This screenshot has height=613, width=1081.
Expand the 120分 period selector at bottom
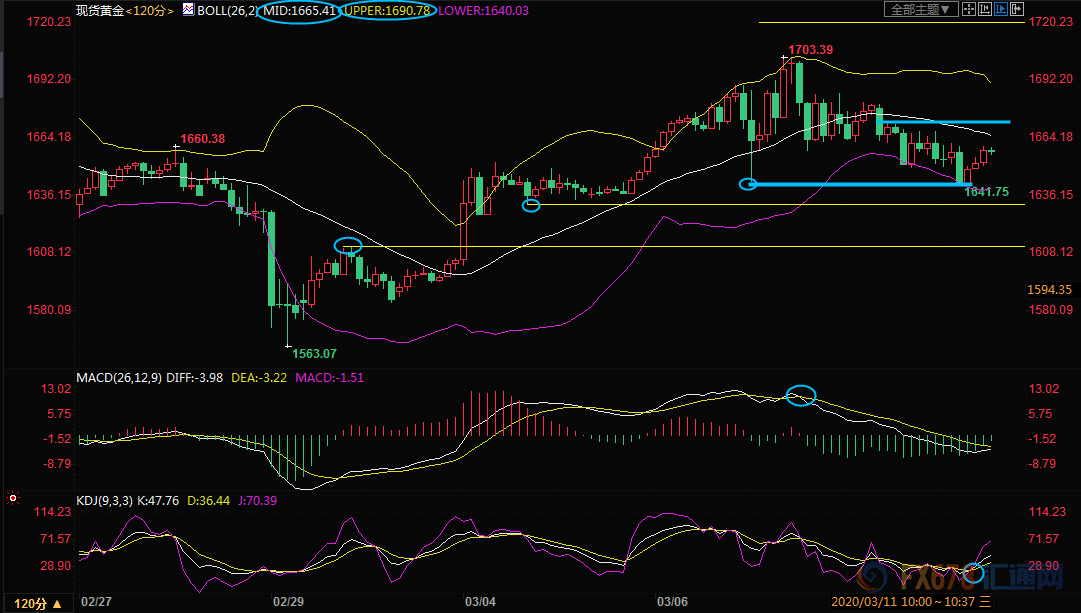[38, 603]
